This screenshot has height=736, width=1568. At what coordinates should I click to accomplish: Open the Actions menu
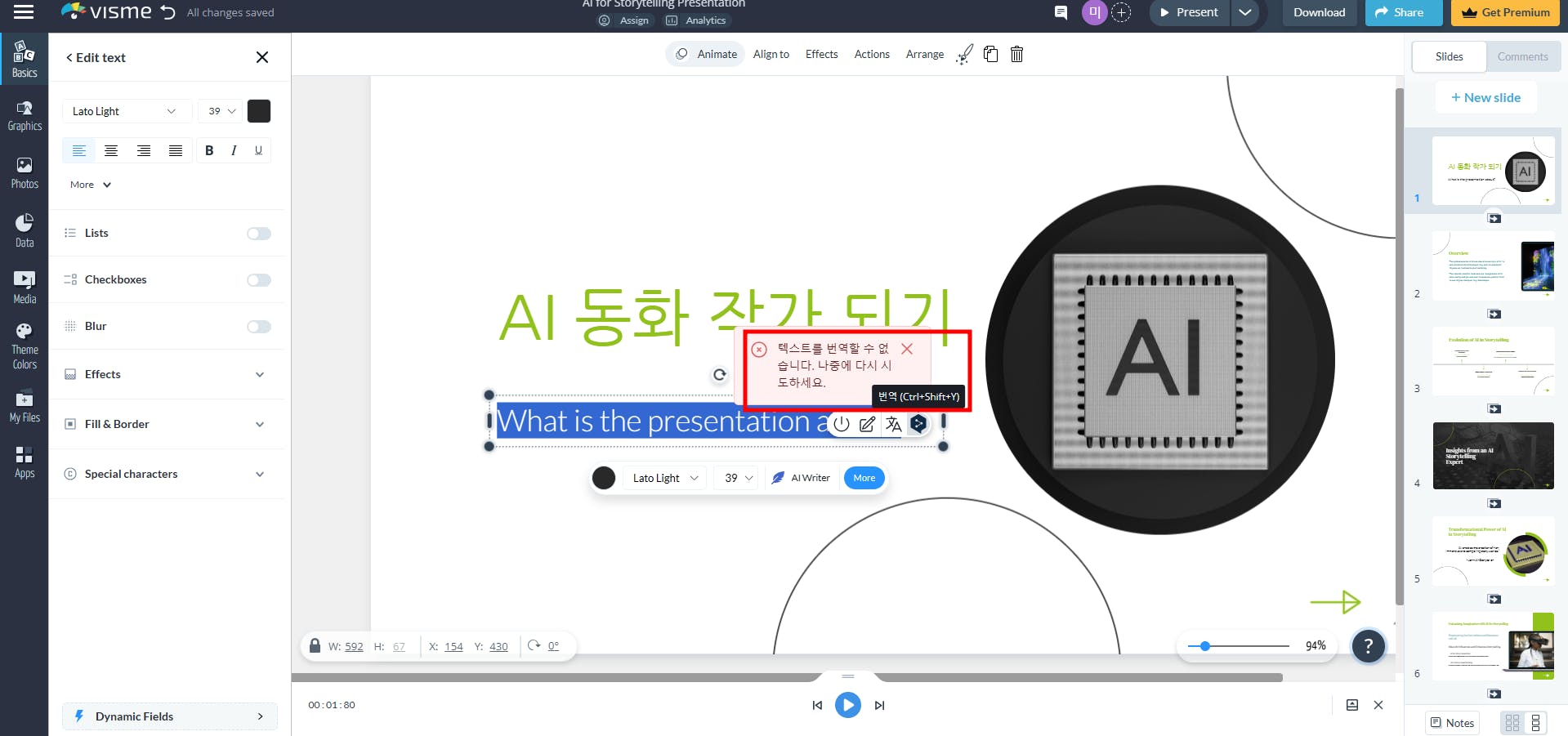[872, 55]
